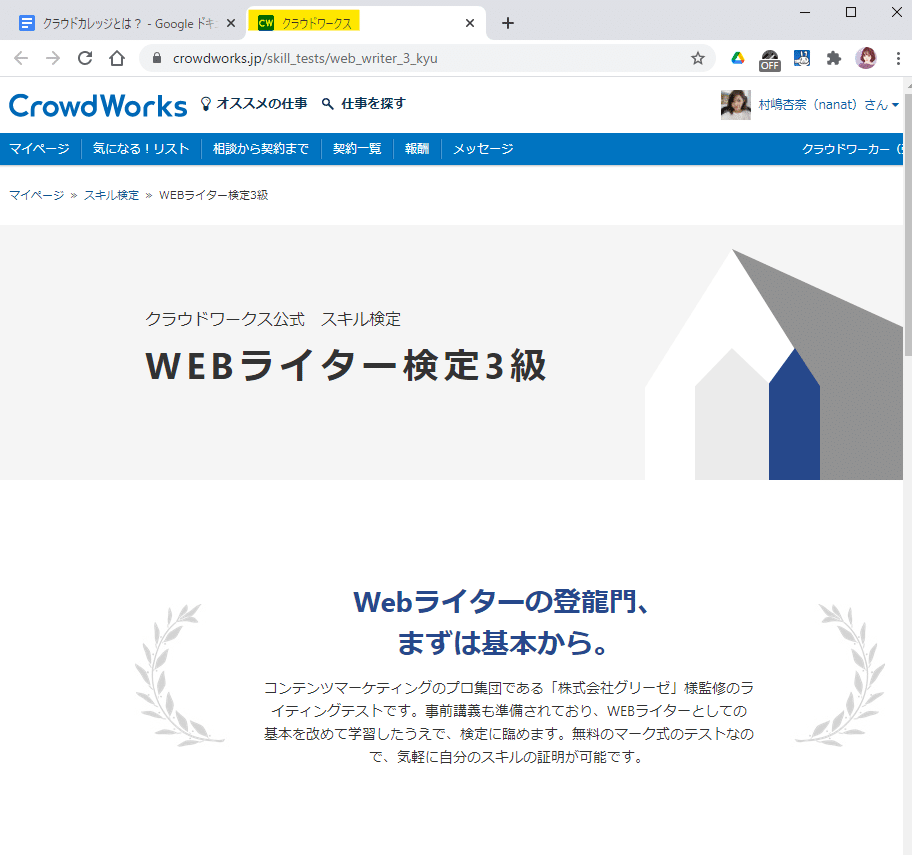
Task: Open the 村嶋杏奈さん account dropdown
Action: click(x=810, y=104)
